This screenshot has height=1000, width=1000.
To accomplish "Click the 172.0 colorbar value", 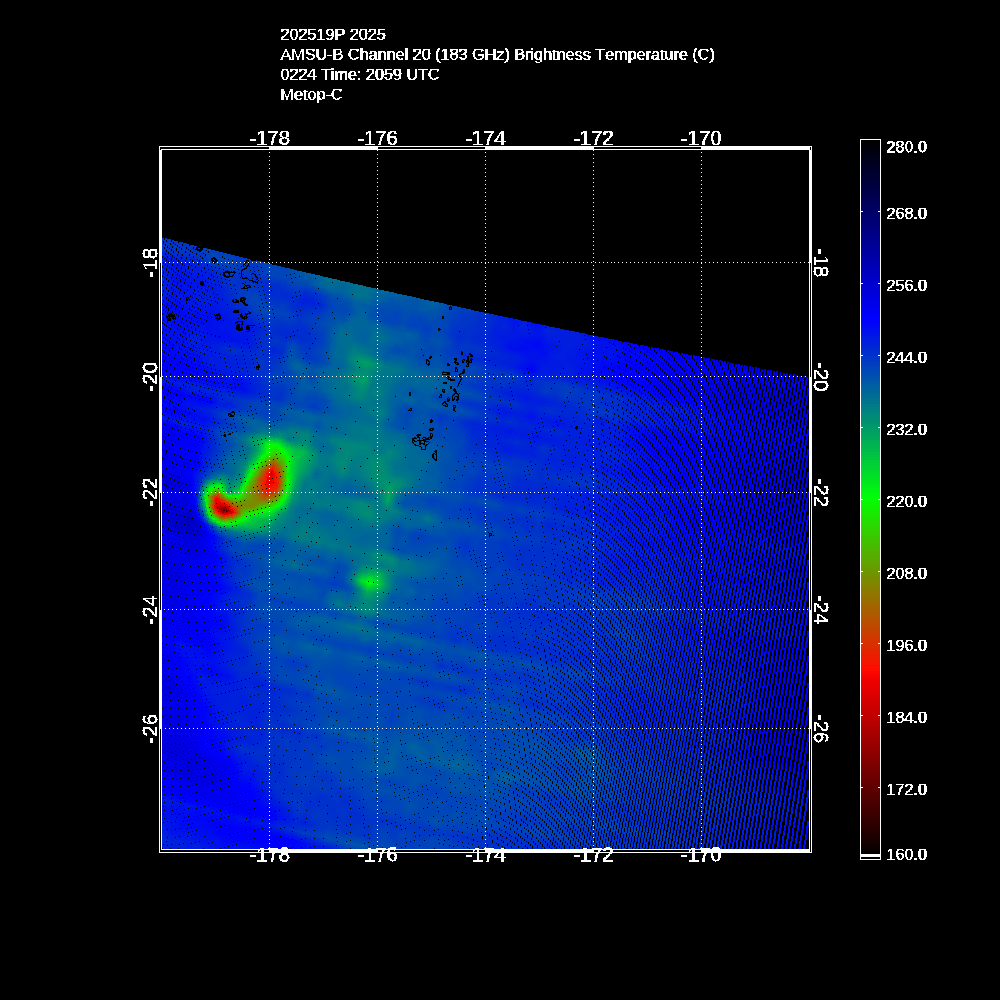I will coord(906,790).
